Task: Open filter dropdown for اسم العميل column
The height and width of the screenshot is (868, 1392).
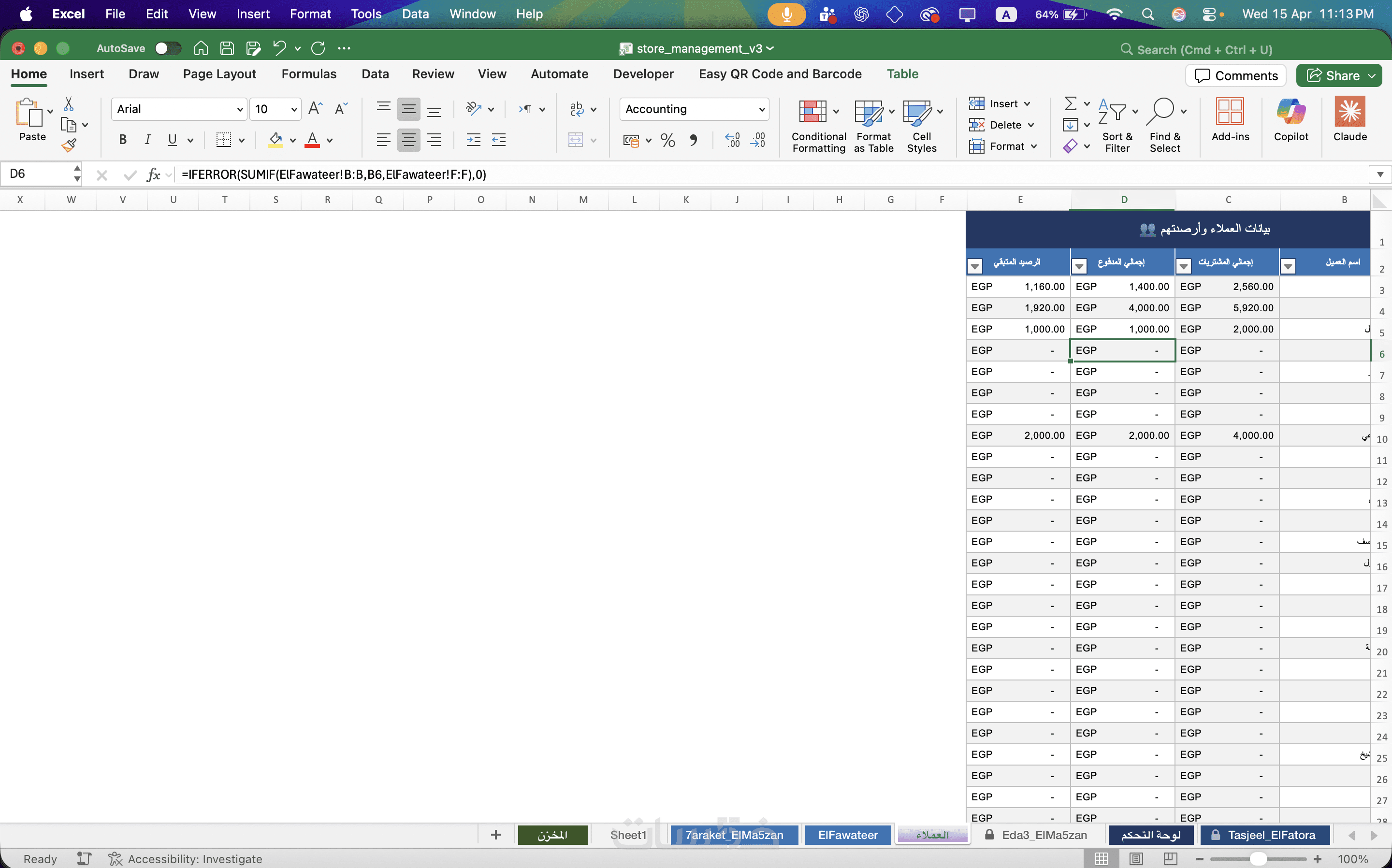Action: tap(1288, 266)
